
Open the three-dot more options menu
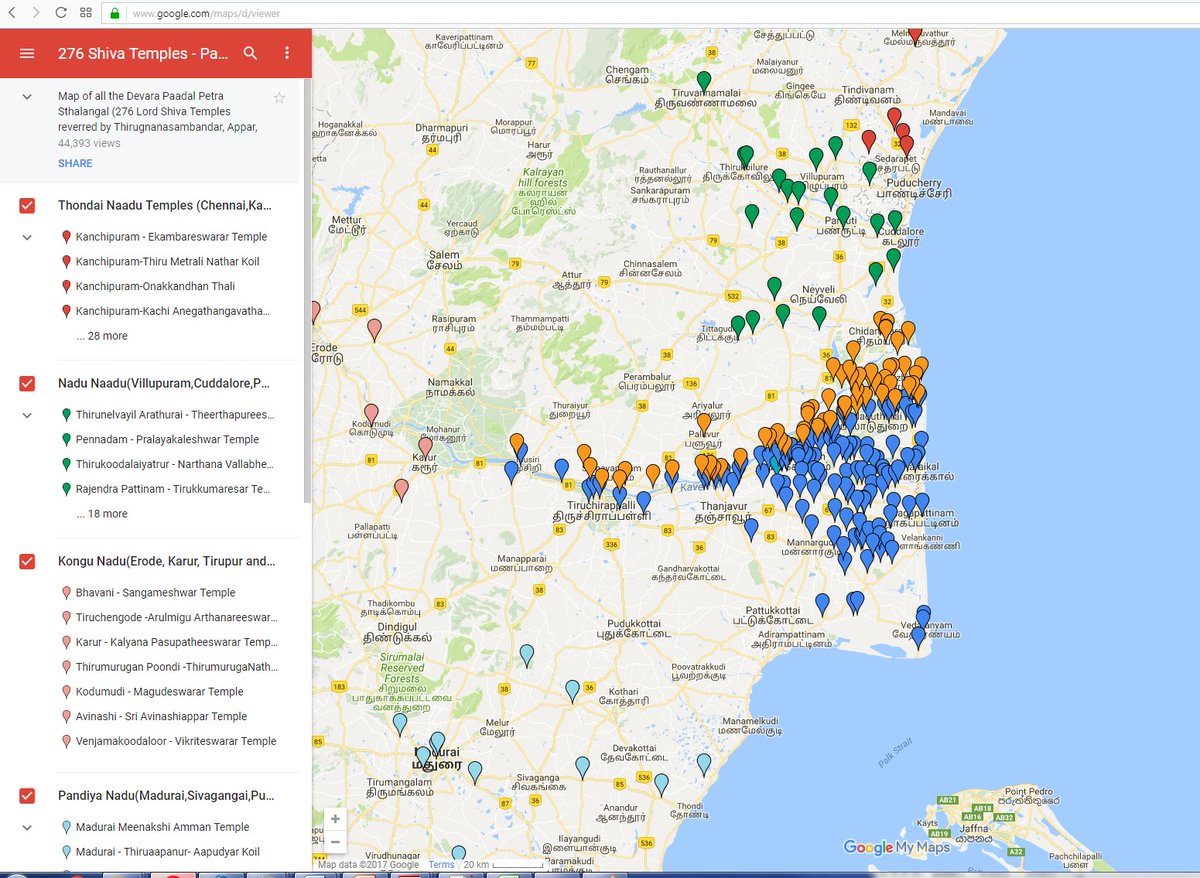coord(287,53)
